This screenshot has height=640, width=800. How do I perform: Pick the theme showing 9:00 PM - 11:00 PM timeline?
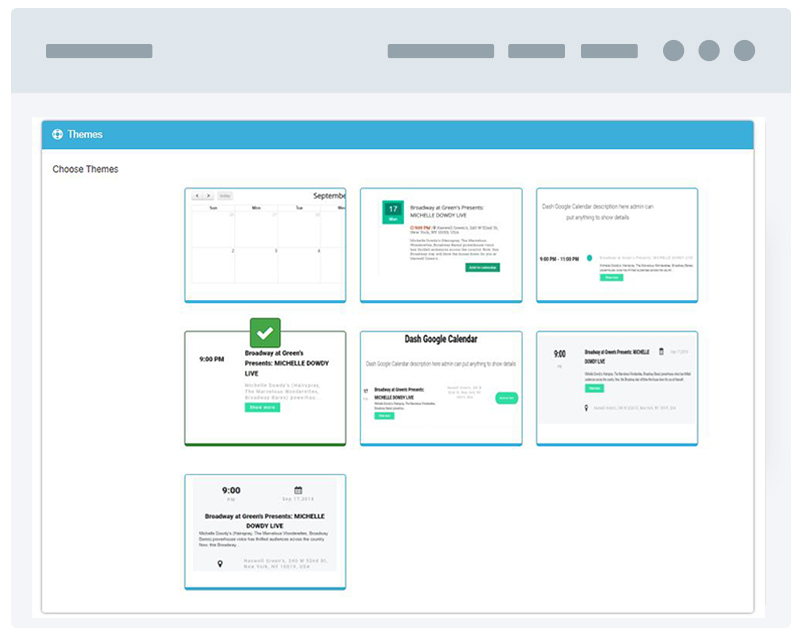tap(617, 245)
